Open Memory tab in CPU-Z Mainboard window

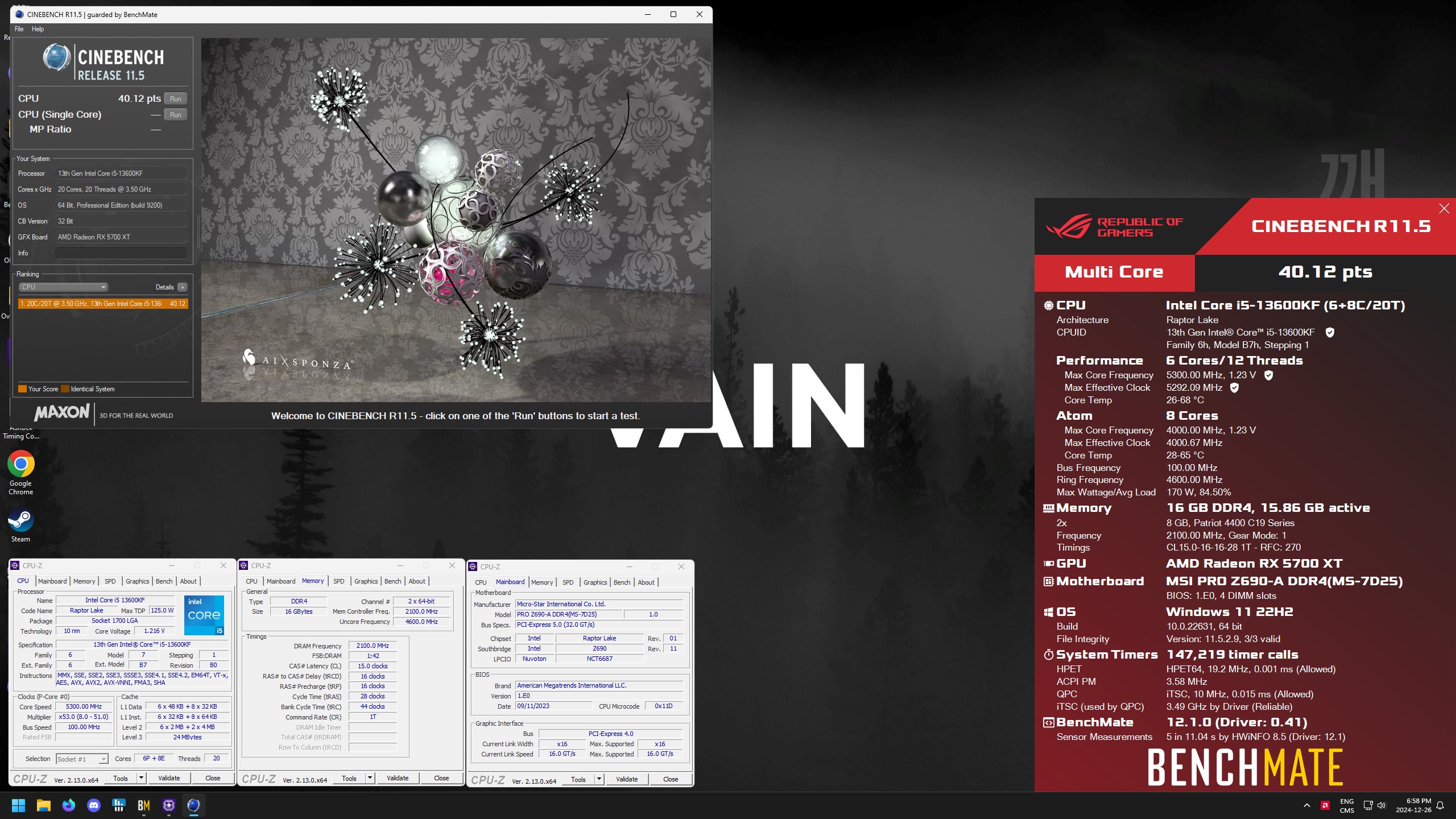coord(542,582)
